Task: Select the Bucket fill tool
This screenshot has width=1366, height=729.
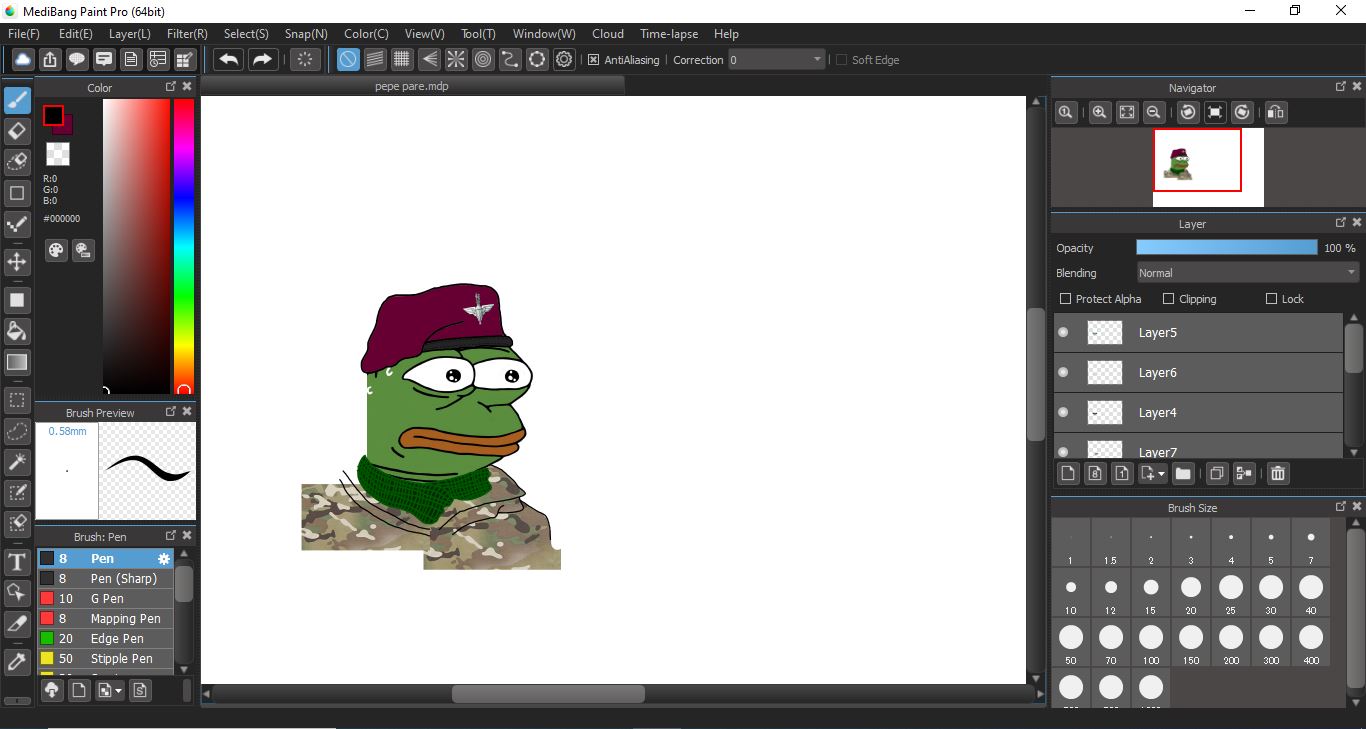Action: (17, 331)
